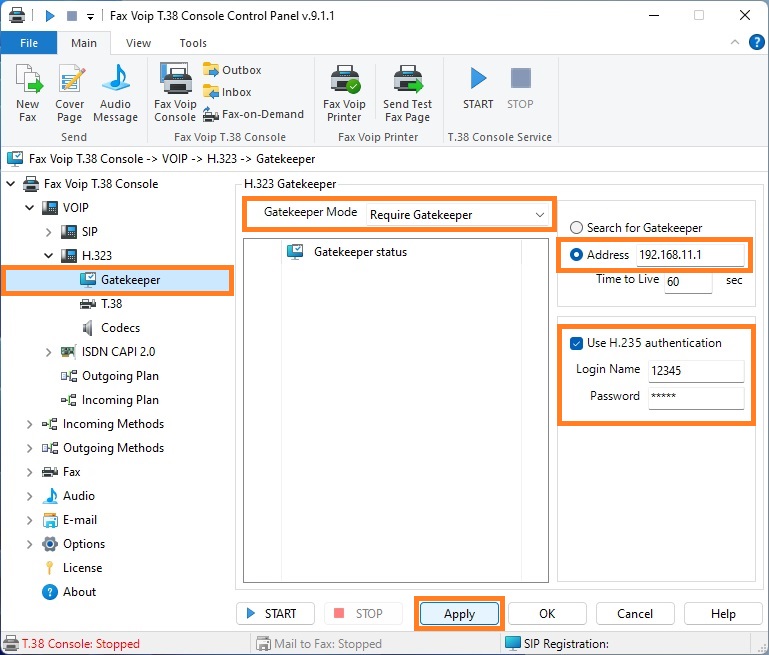Viewport: 769px width, 655px height.
Task: Click the bottom STOP button
Action: (x=363, y=613)
